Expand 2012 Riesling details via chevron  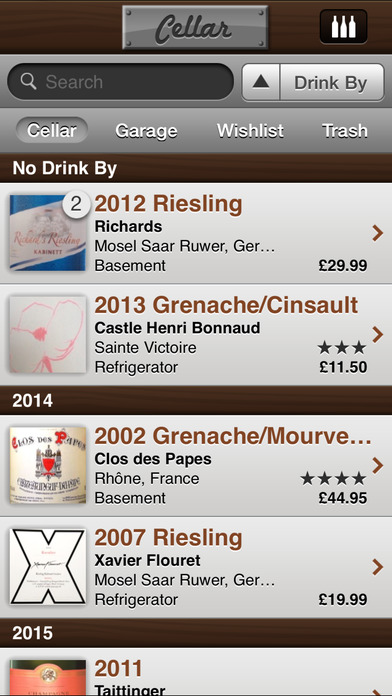tap(377, 233)
